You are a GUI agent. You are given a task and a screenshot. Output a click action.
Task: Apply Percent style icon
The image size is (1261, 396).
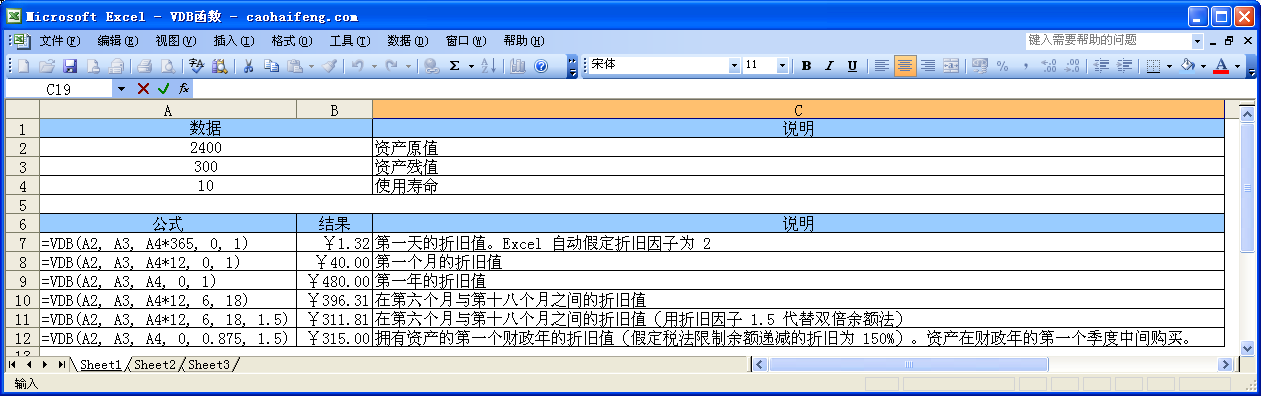pos(1002,66)
